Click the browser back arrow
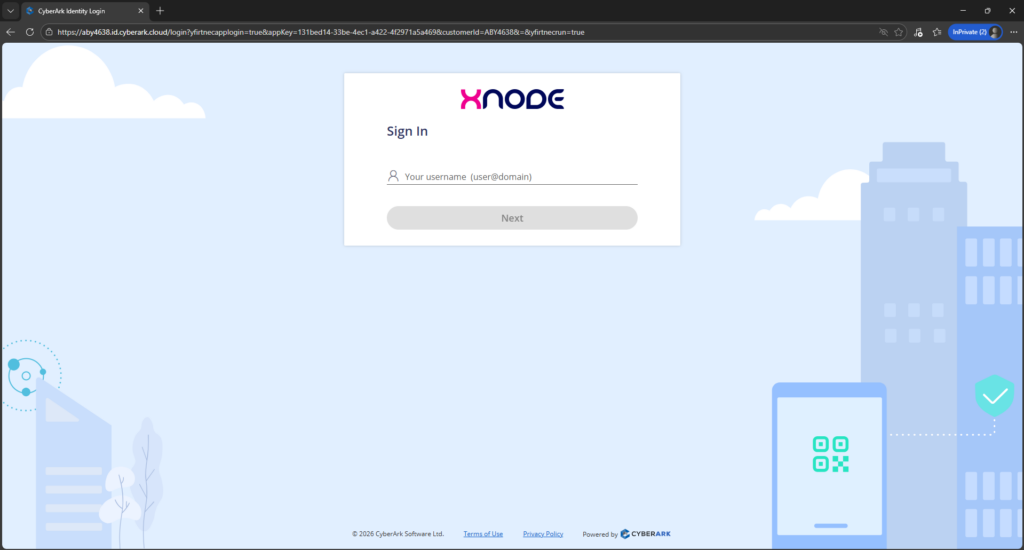The height and width of the screenshot is (550, 1024). click(11, 32)
